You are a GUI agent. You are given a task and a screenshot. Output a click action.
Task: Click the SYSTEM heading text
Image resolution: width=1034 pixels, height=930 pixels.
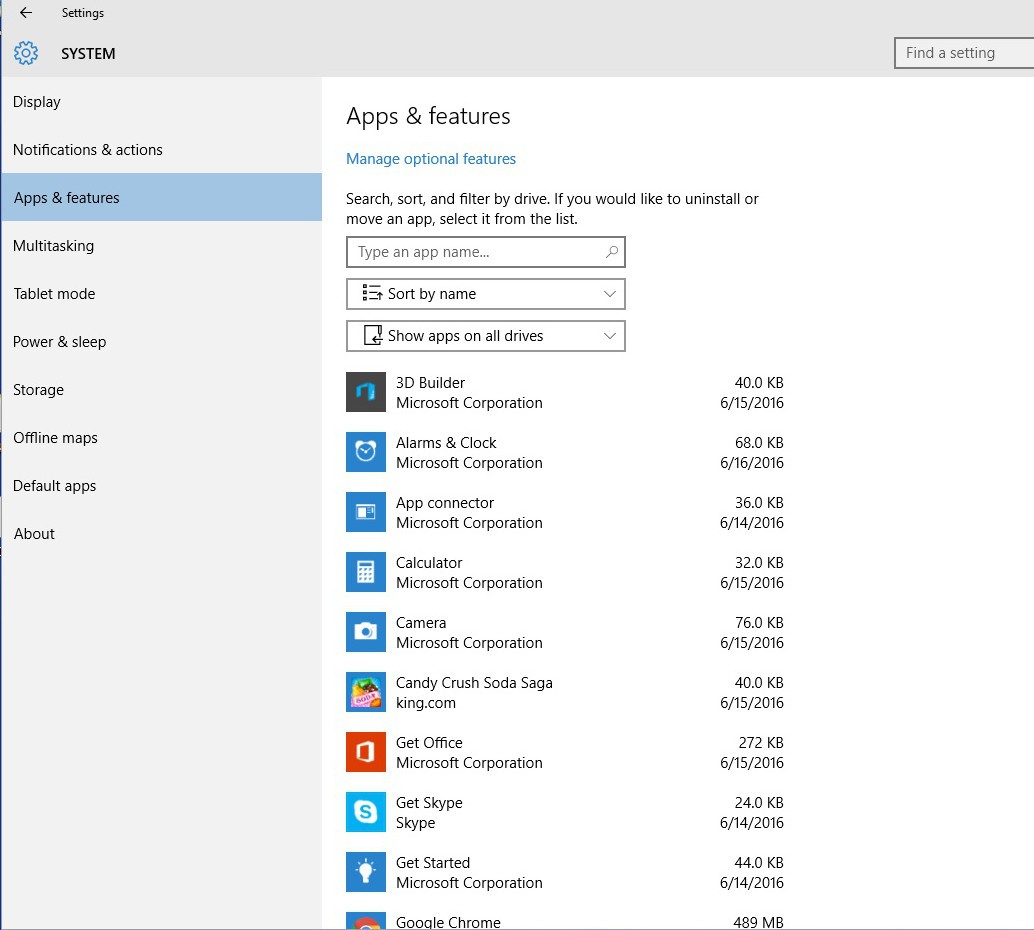pos(88,53)
